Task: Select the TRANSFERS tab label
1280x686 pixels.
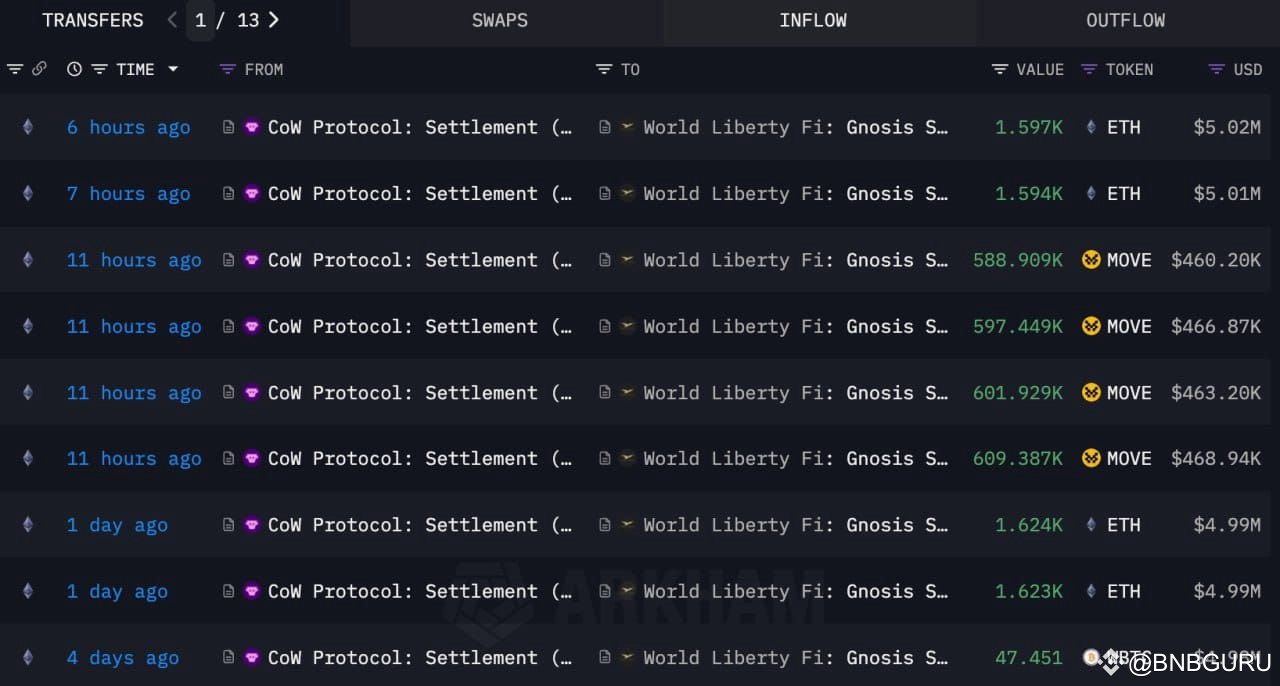Action: pos(93,20)
